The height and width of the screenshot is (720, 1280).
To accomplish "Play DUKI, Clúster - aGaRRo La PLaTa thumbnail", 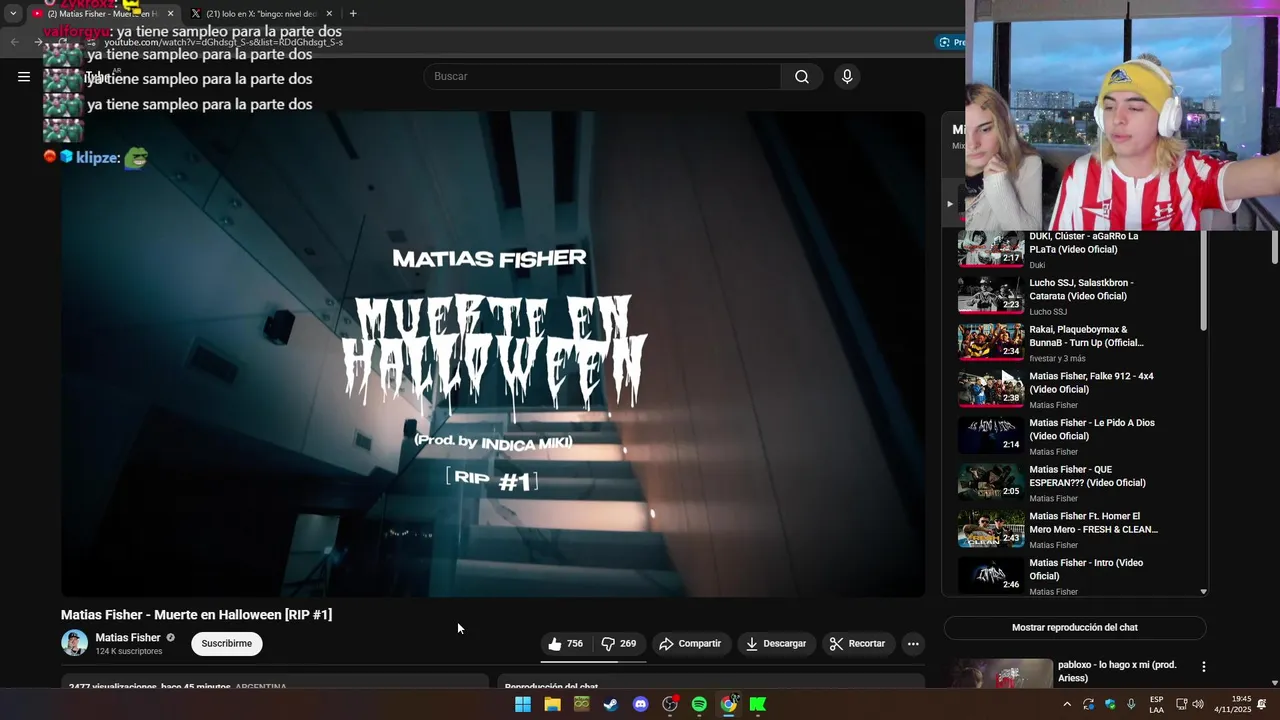I will (991, 250).
